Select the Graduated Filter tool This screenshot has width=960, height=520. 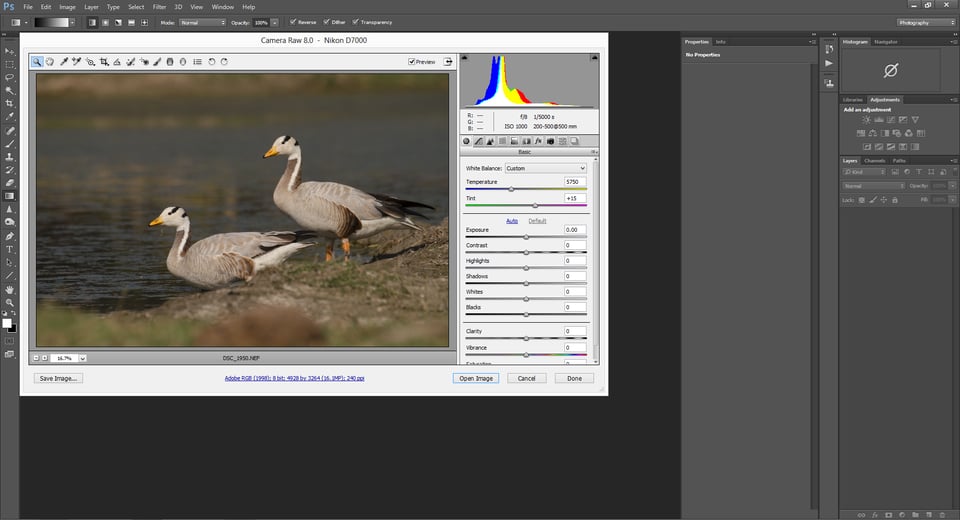point(170,62)
